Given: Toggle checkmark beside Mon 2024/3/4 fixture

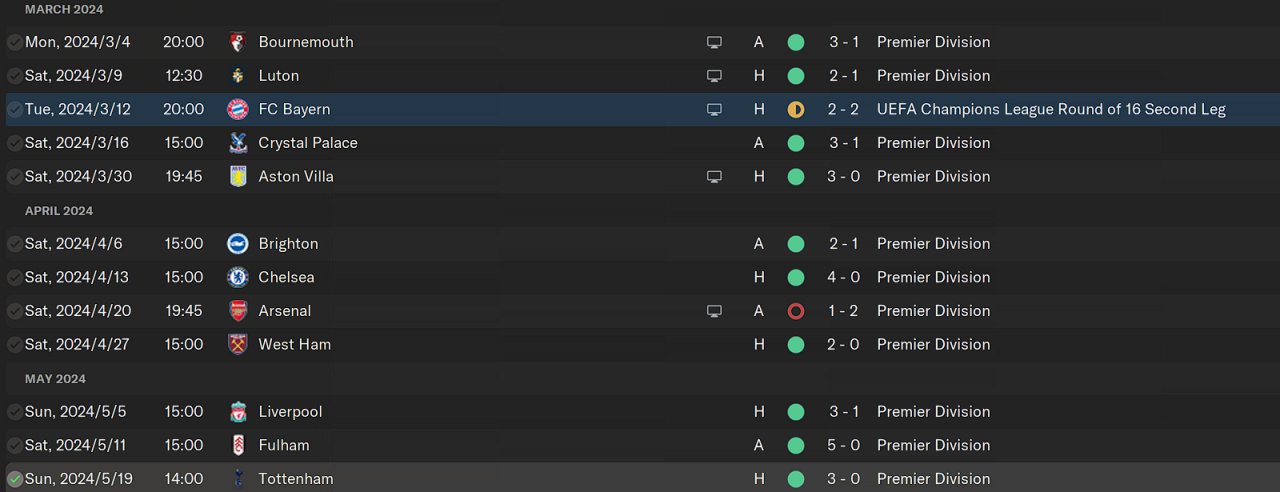Looking at the screenshot, I should click(x=15, y=42).
